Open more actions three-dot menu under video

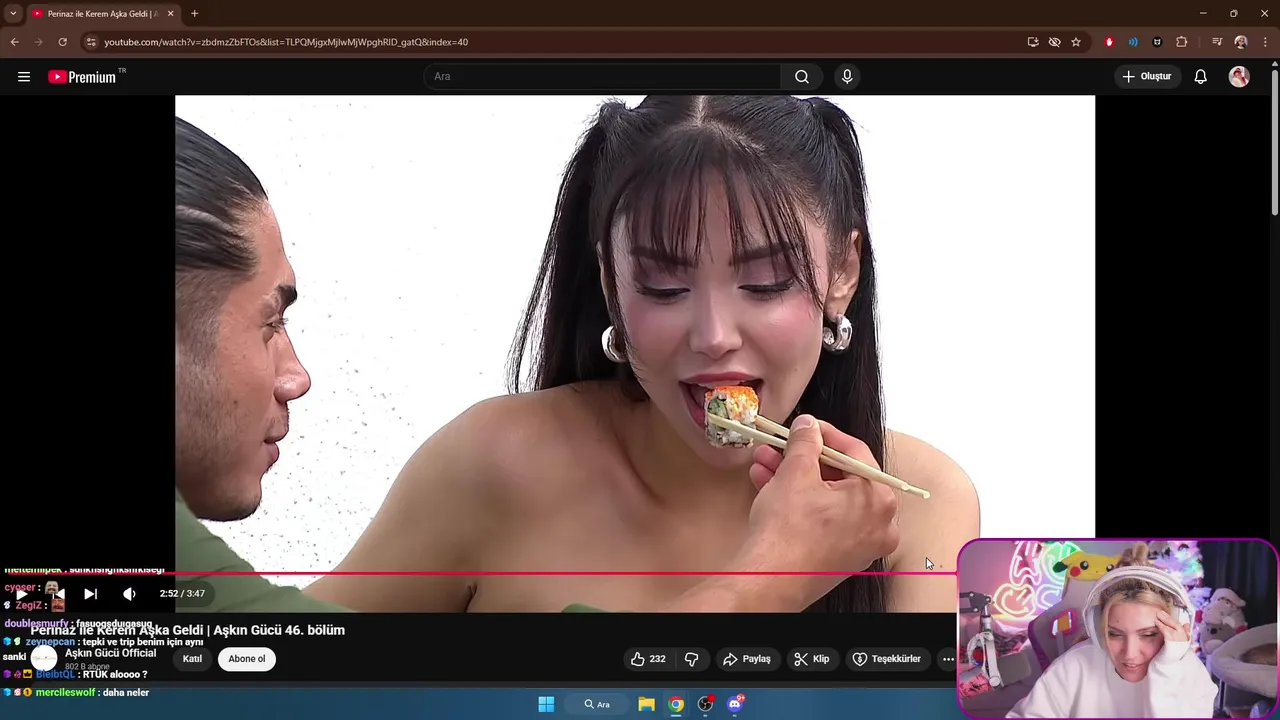click(x=948, y=659)
